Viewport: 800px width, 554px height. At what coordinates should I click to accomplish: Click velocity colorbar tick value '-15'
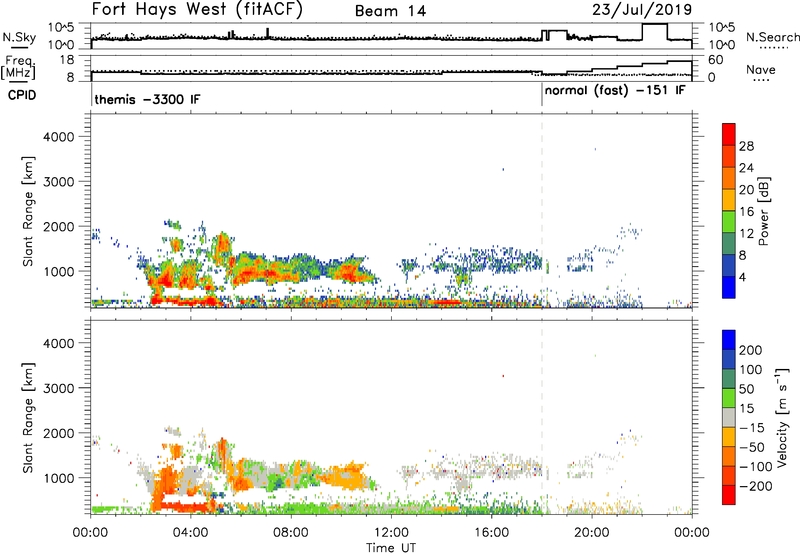[x=752, y=428]
